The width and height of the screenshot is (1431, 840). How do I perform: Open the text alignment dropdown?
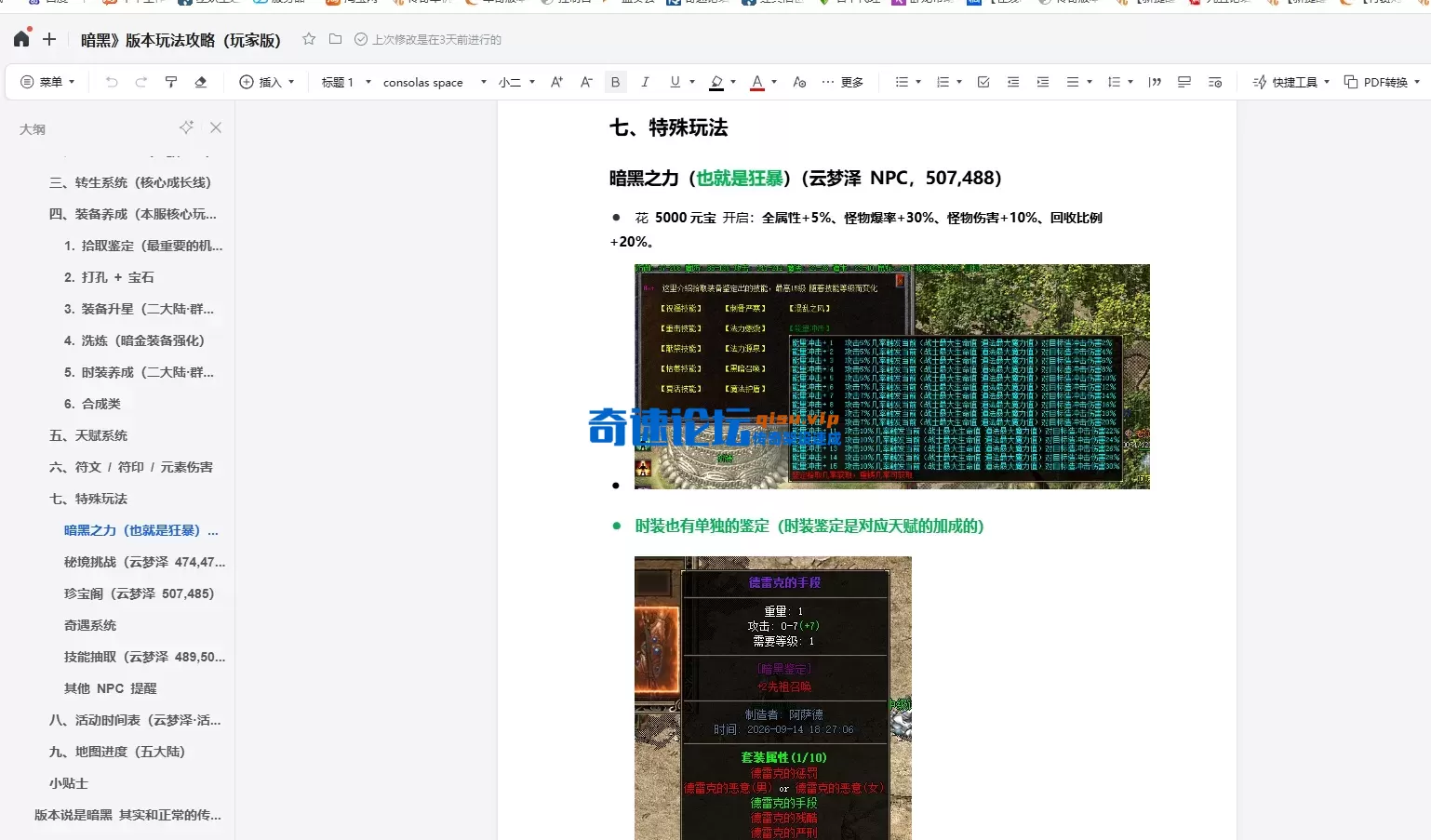click(x=1079, y=82)
